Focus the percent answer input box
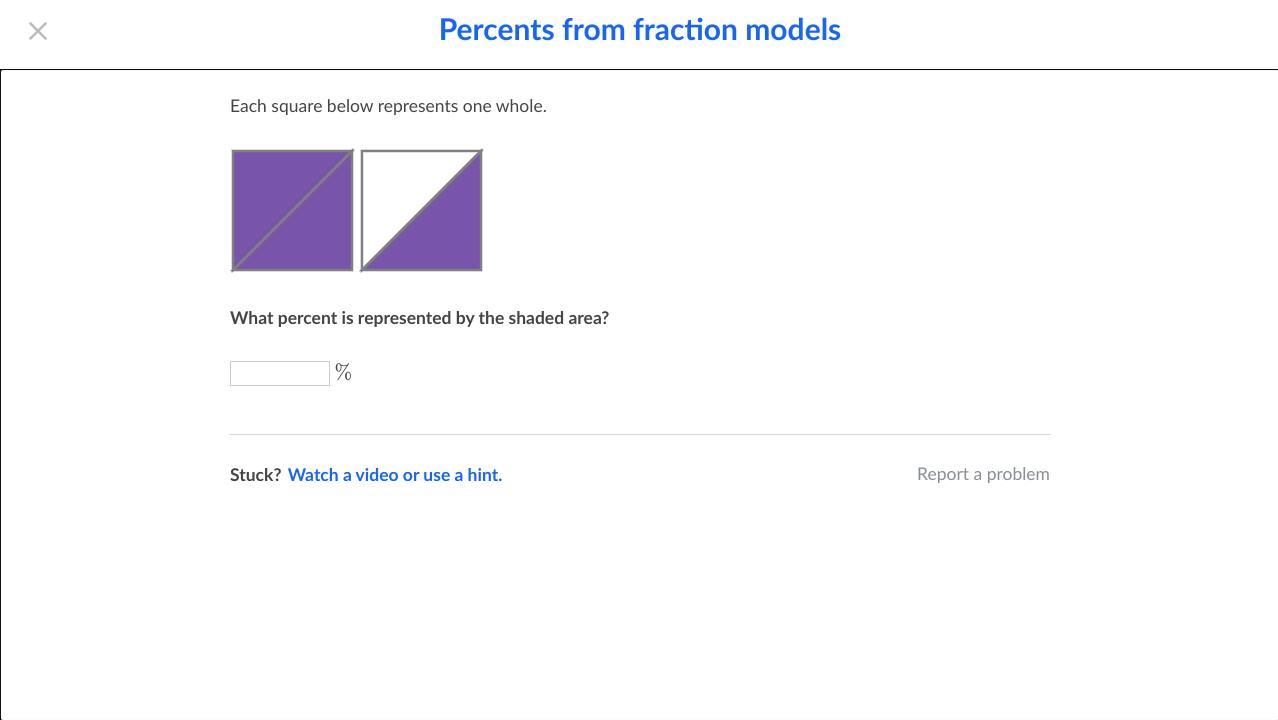This screenshot has width=1278, height=720. coord(280,373)
